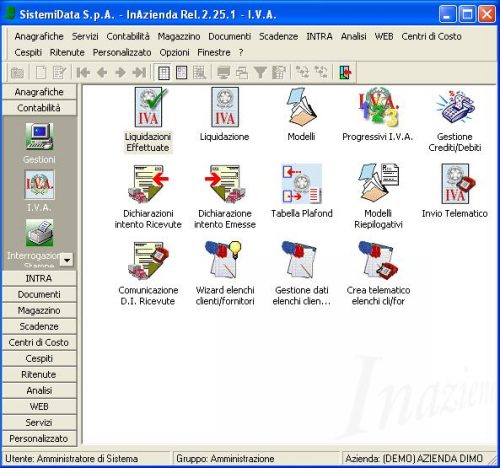Expand the sidebar dropdown arrow button

point(67,260)
